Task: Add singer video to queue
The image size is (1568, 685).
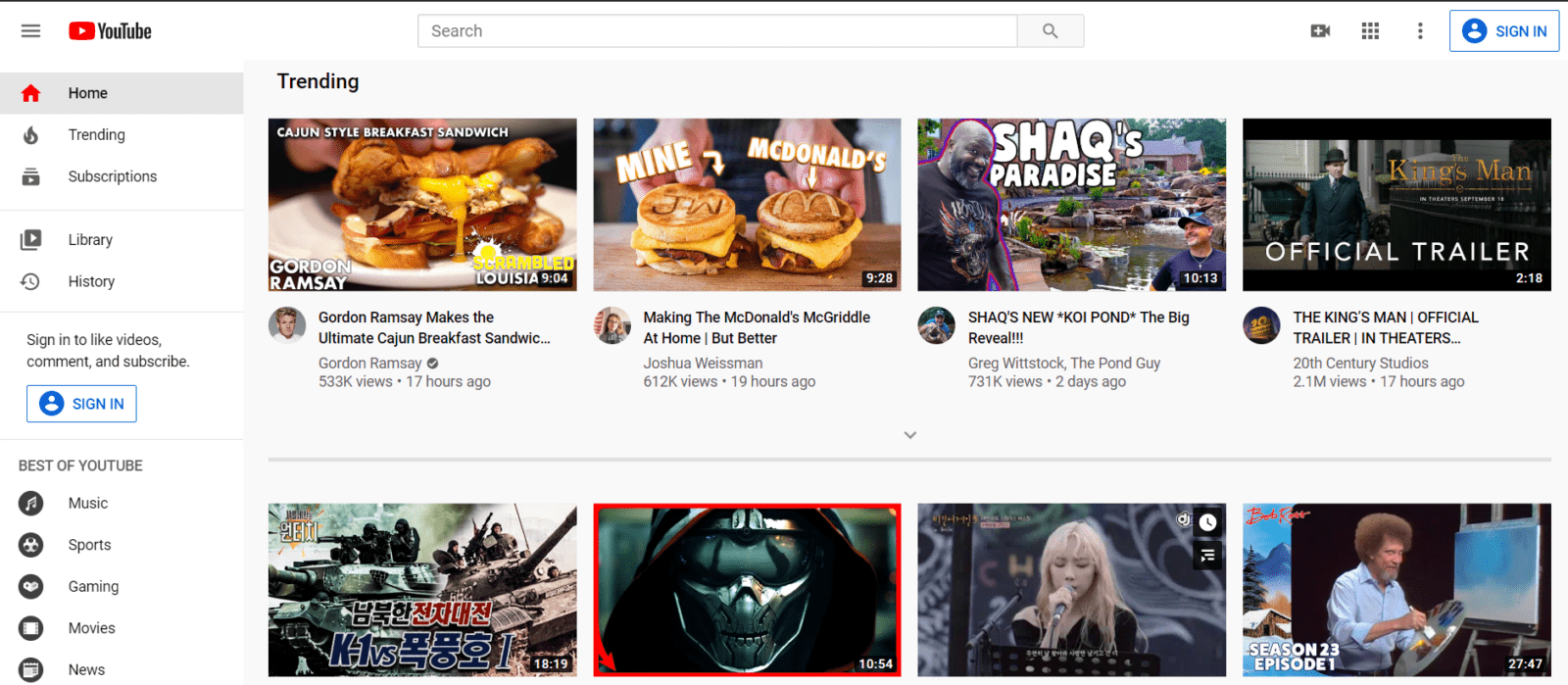Action: point(1207,556)
